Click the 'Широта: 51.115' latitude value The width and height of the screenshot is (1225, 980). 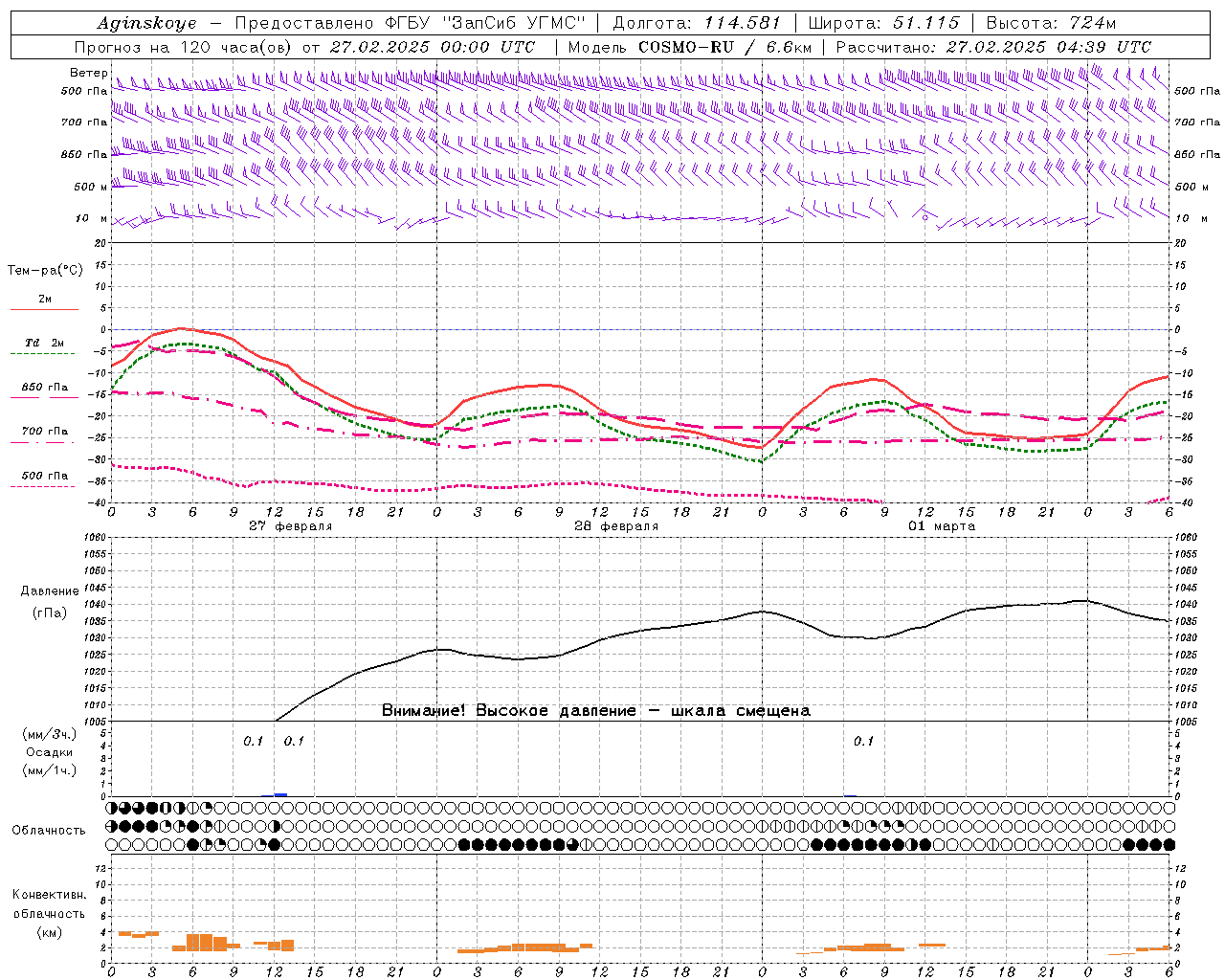pos(883,23)
